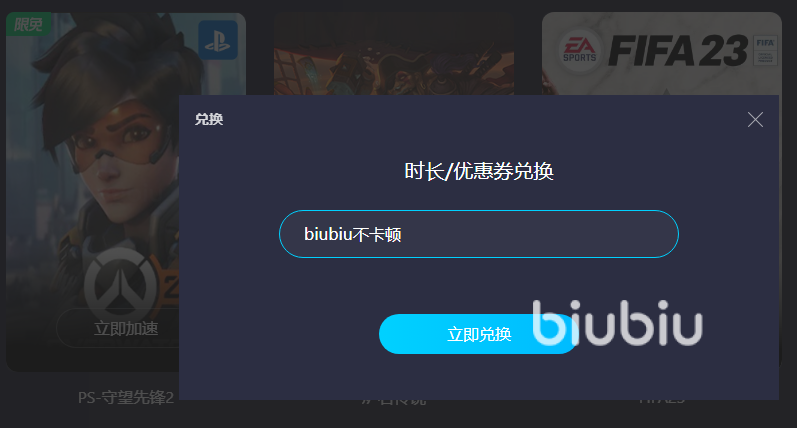Focus the redeem code input field
Viewport: 797px width, 428px height.
[479, 234]
